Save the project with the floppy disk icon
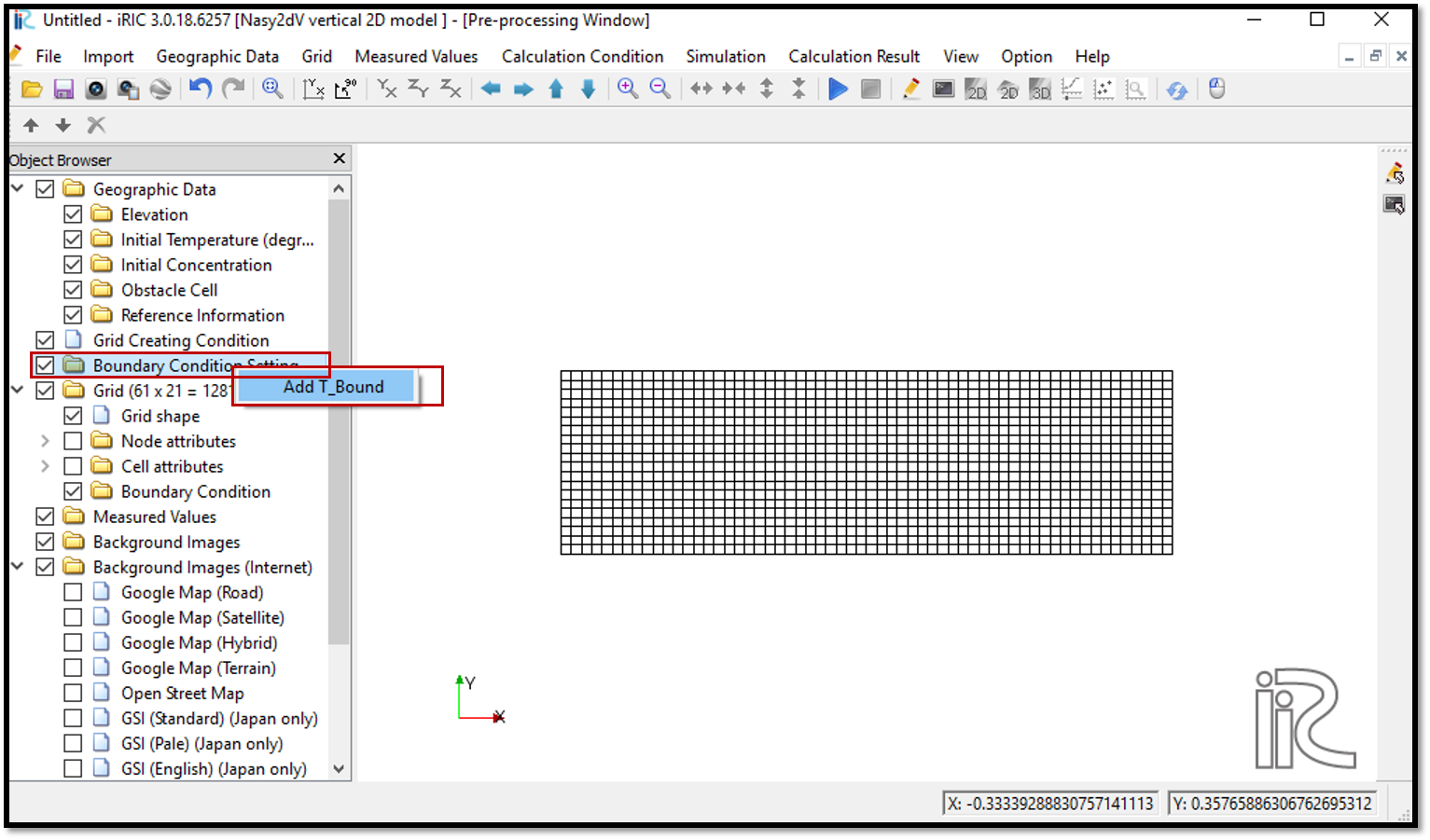Screen dimensions: 1430x840 tap(63, 90)
